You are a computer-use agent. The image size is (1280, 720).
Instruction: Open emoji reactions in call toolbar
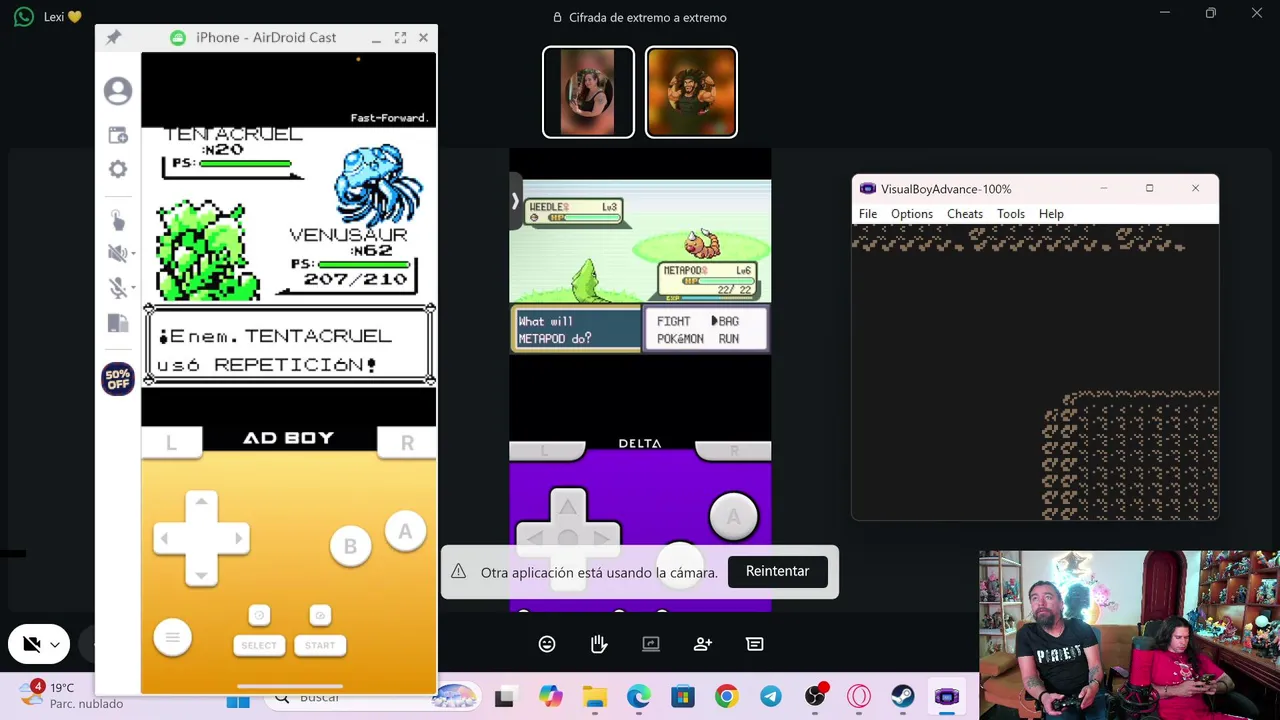tap(547, 644)
